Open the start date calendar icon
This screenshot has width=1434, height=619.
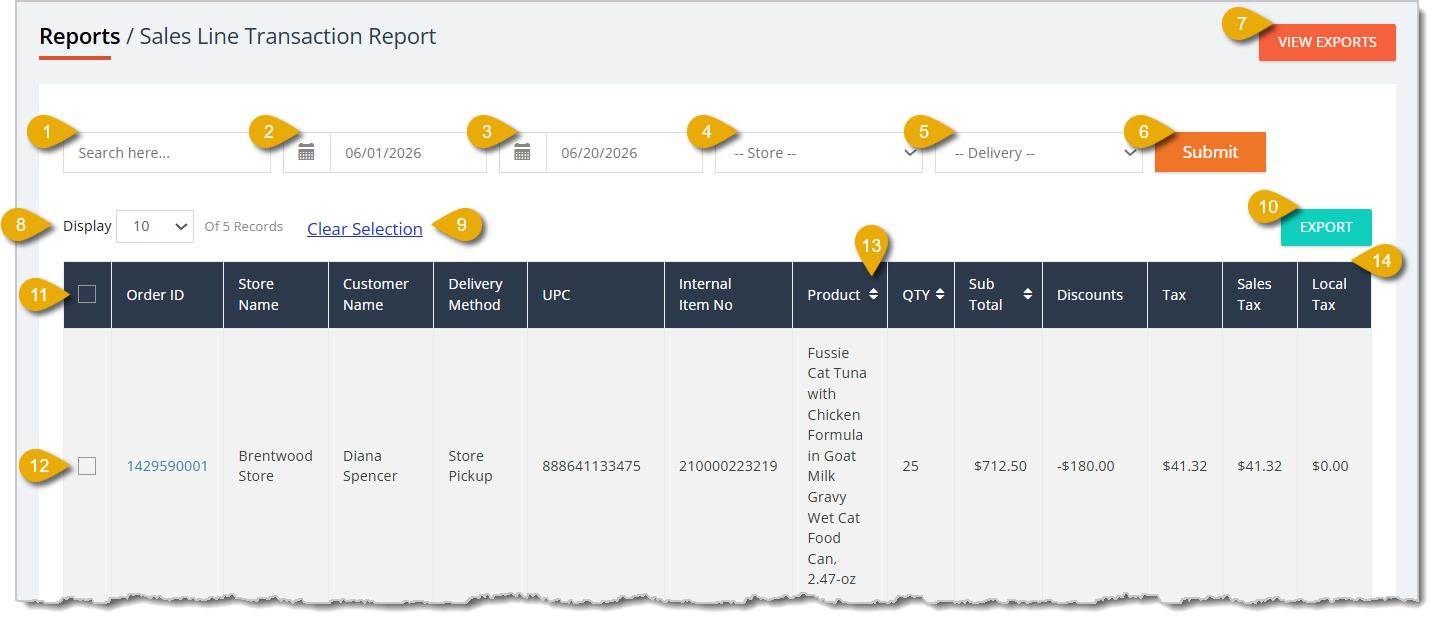[x=307, y=153]
